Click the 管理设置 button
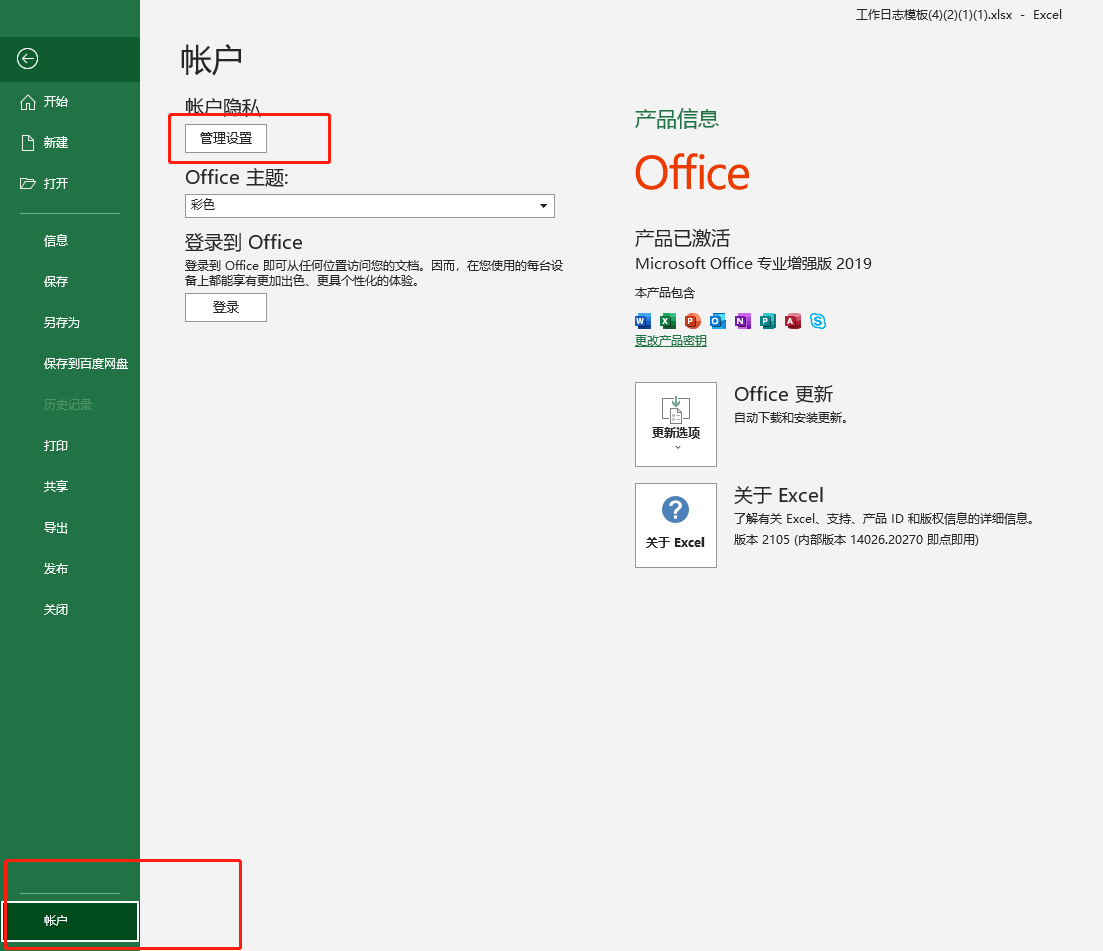The height and width of the screenshot is (951, 1103). point(226,139)
